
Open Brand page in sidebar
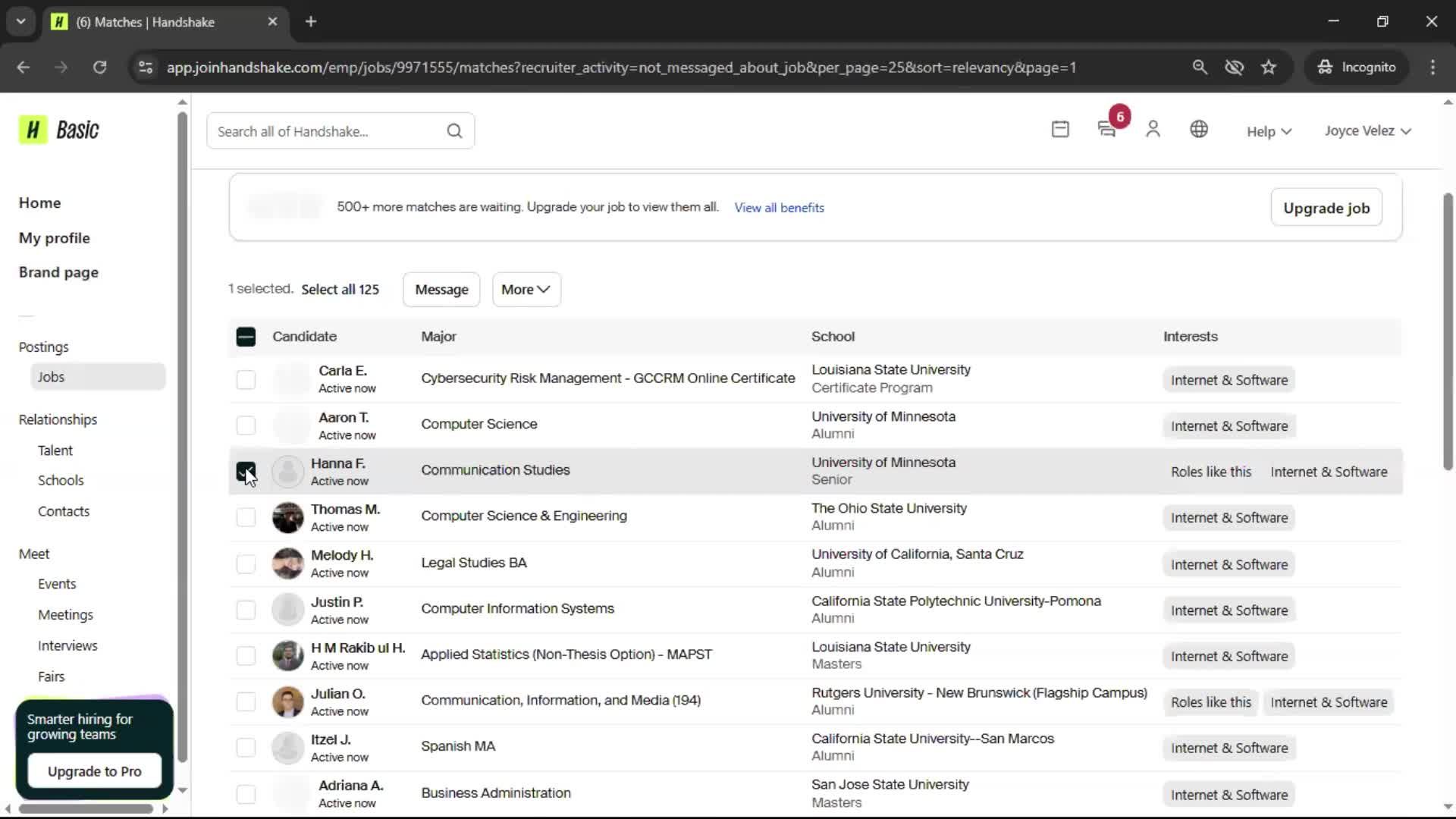58,272
